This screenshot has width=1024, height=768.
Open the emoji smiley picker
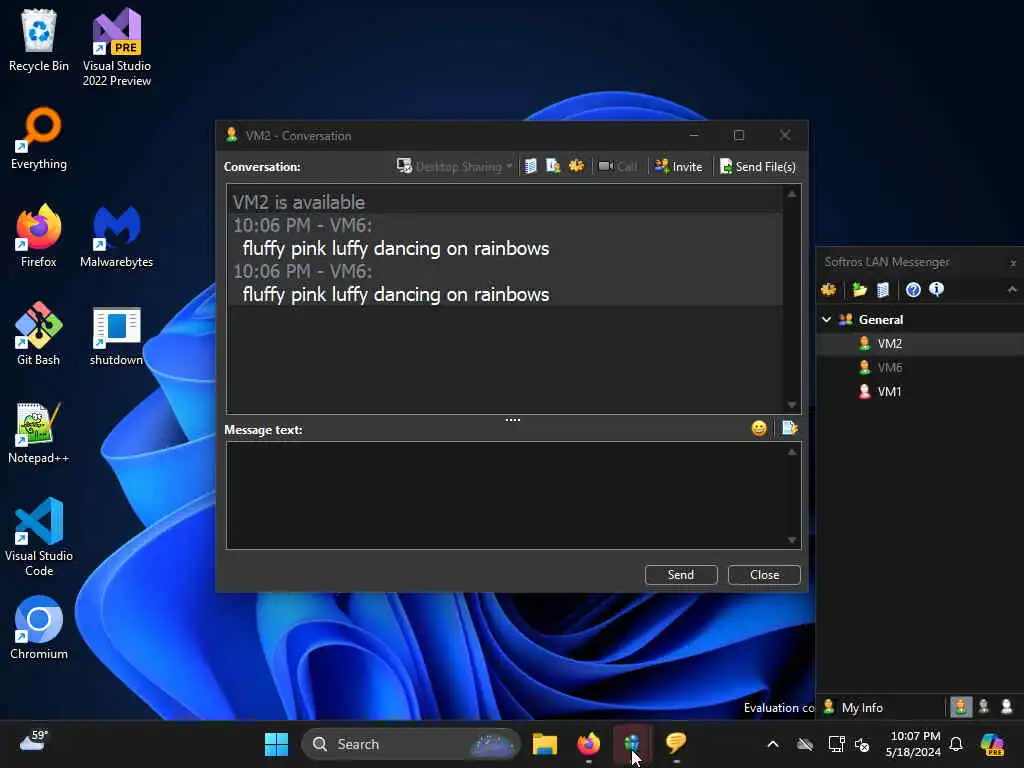[x=759, y=428]
